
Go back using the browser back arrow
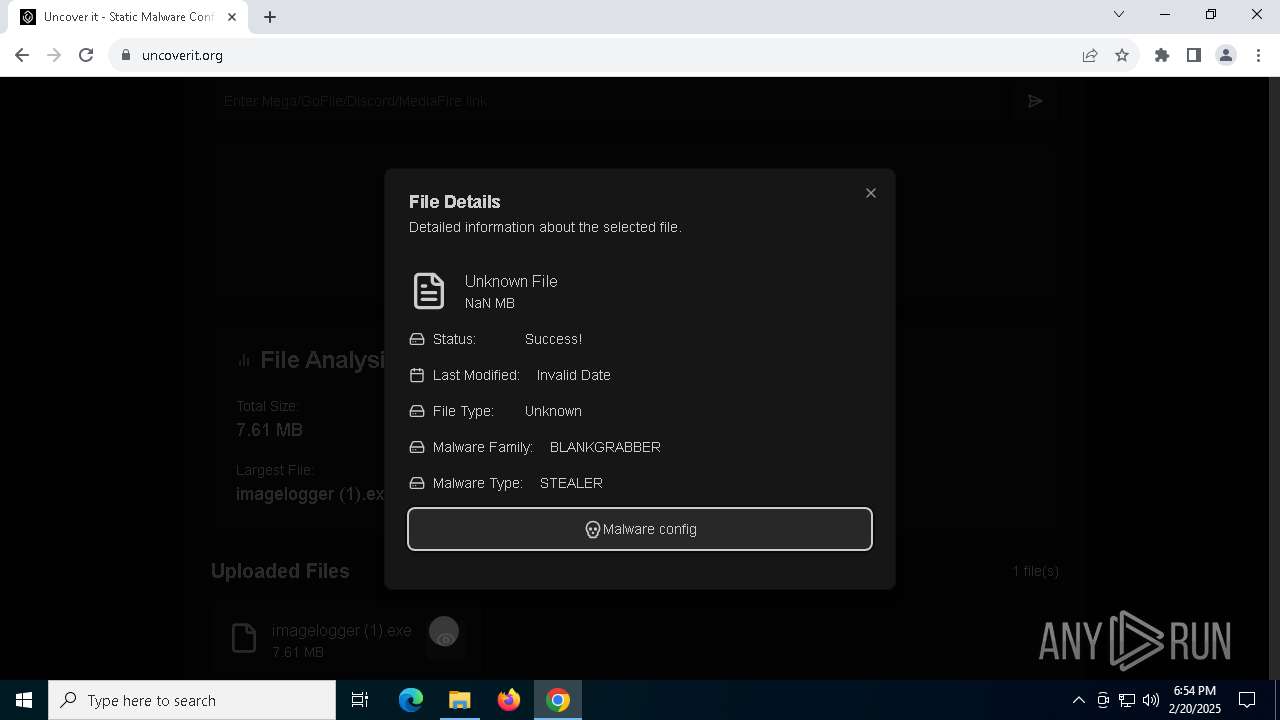22,55
